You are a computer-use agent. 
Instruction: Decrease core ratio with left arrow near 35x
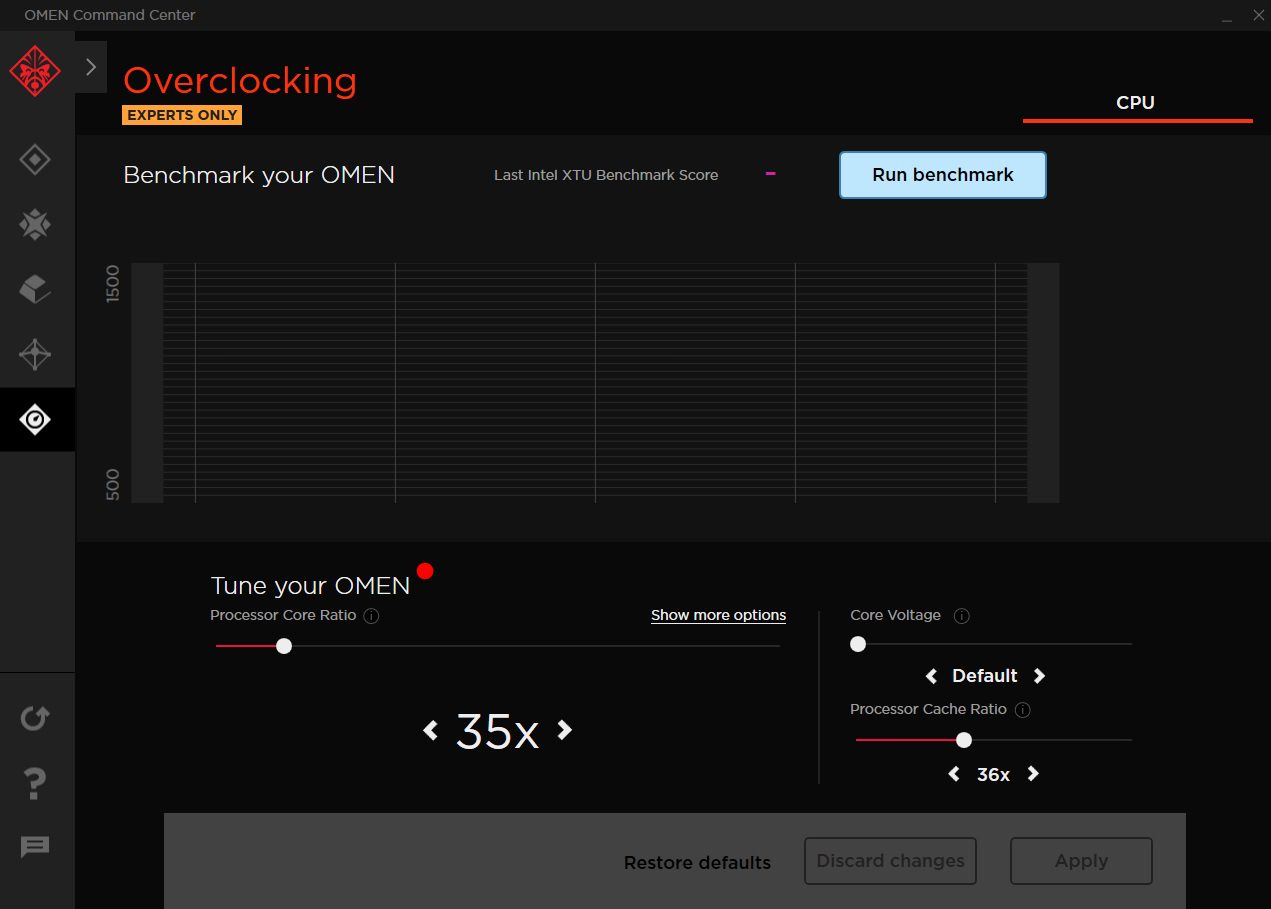[x=431, y=730]
